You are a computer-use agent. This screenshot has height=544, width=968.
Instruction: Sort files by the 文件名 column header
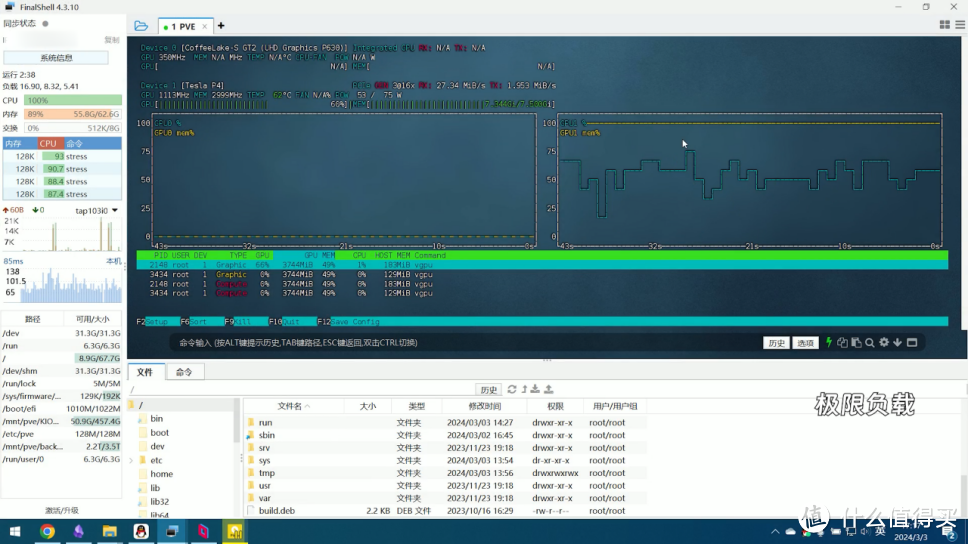(x=290, y=406)
